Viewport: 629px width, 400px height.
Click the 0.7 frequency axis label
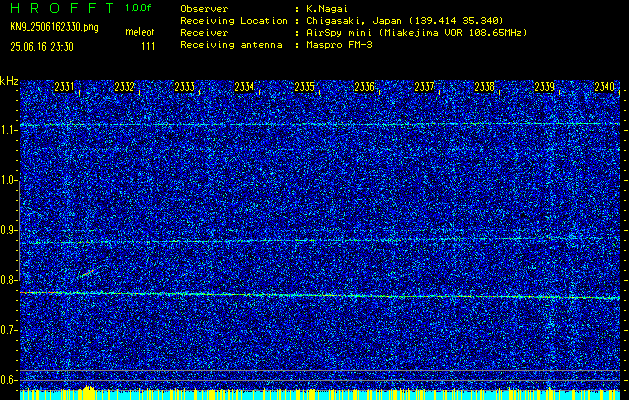coord(9,330)
